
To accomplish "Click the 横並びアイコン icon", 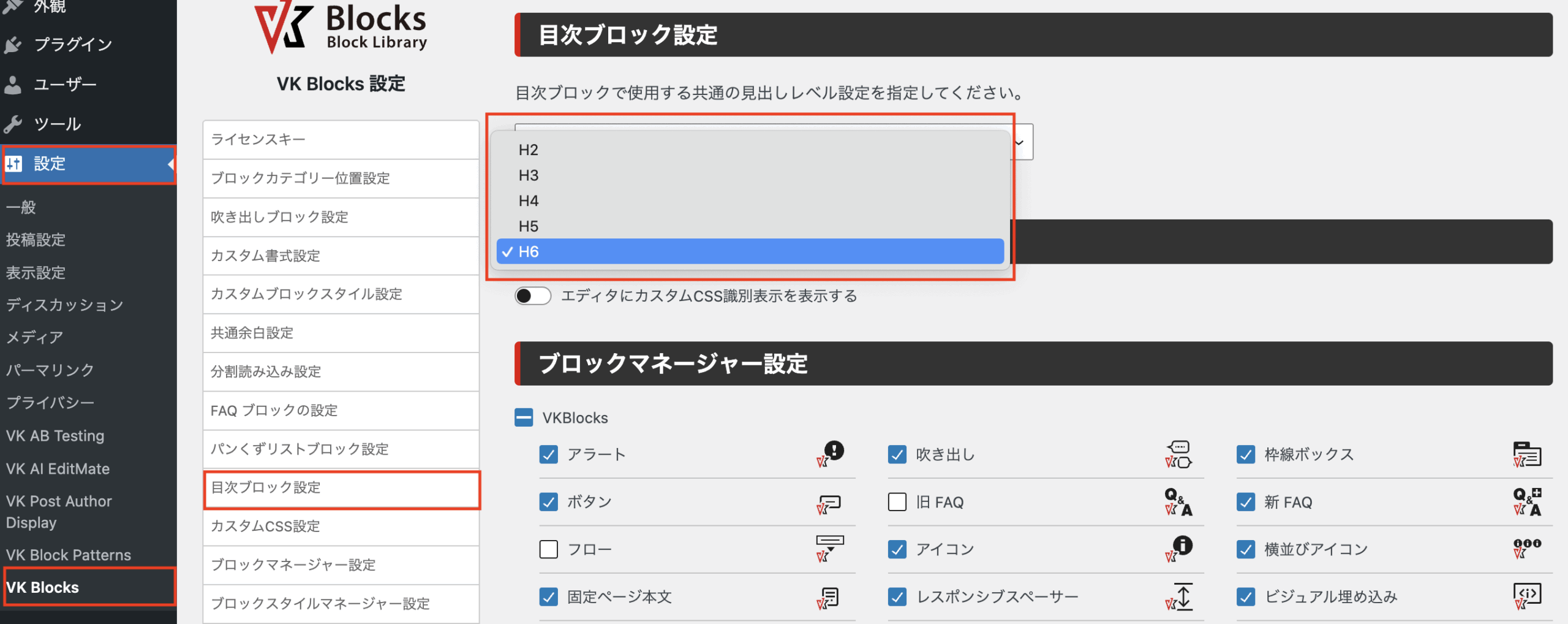I will (x=1527, y=549).
